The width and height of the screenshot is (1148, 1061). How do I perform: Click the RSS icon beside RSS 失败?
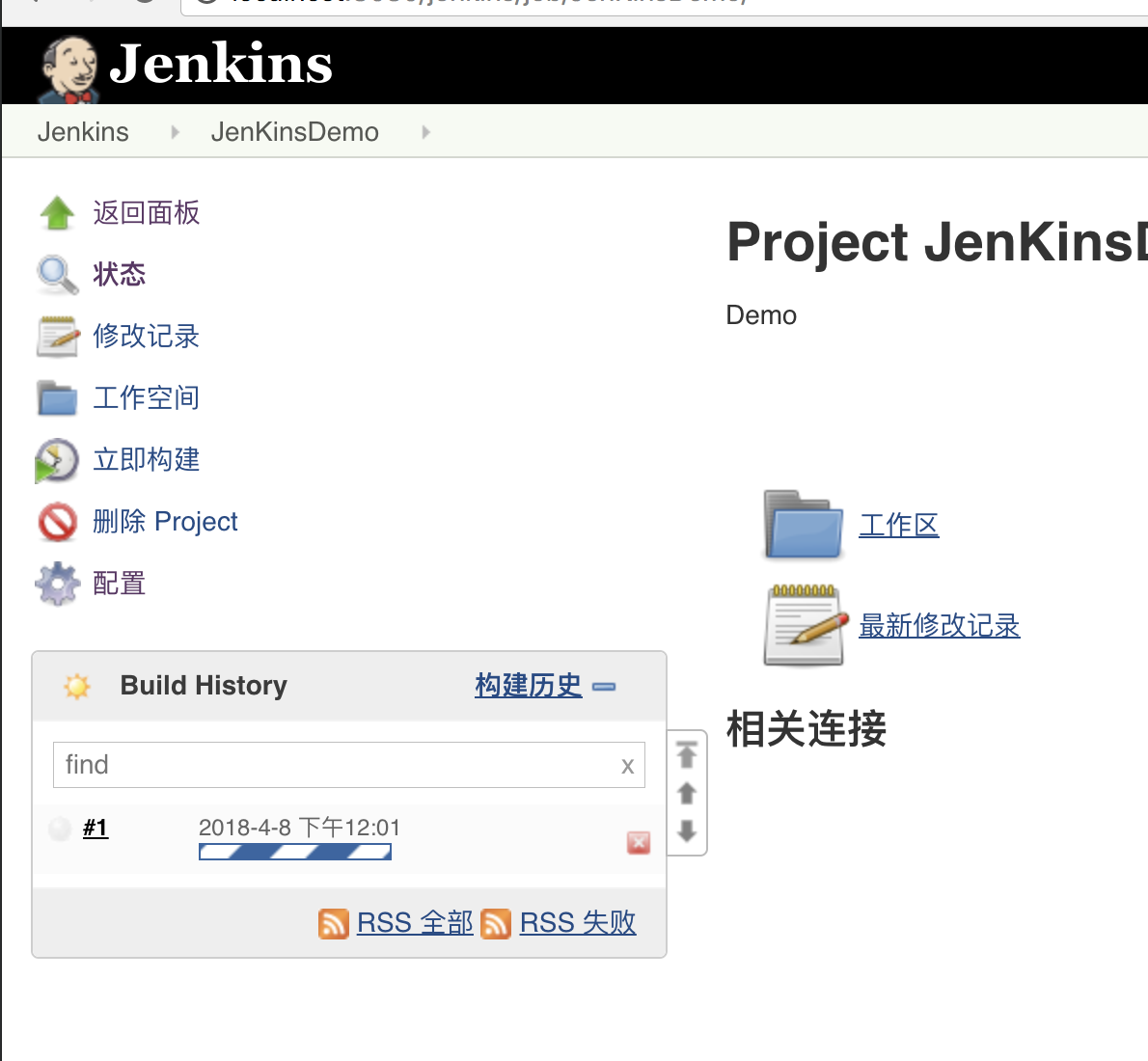496,923
